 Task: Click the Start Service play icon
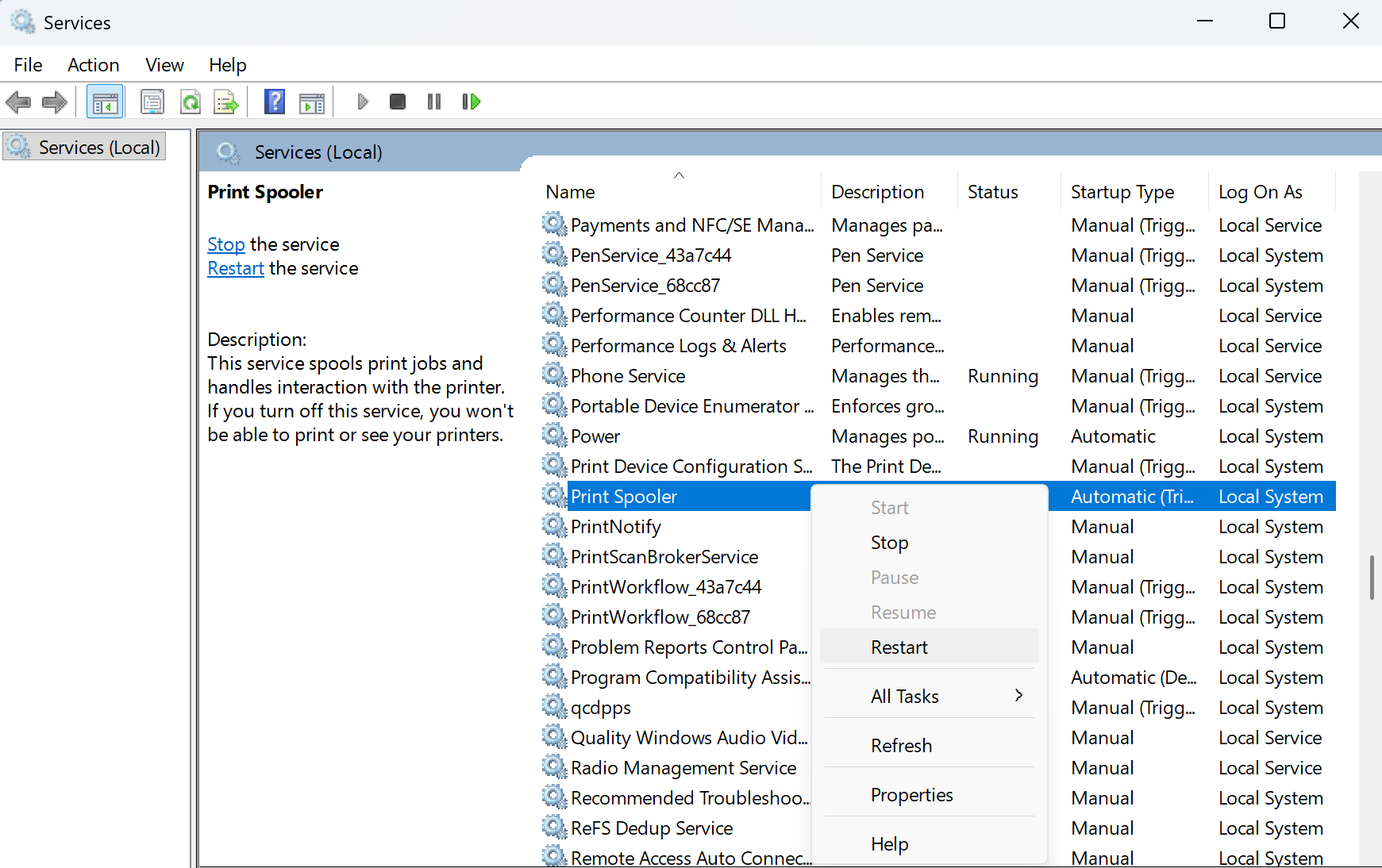pyautogui.click(x=363, y=102)
